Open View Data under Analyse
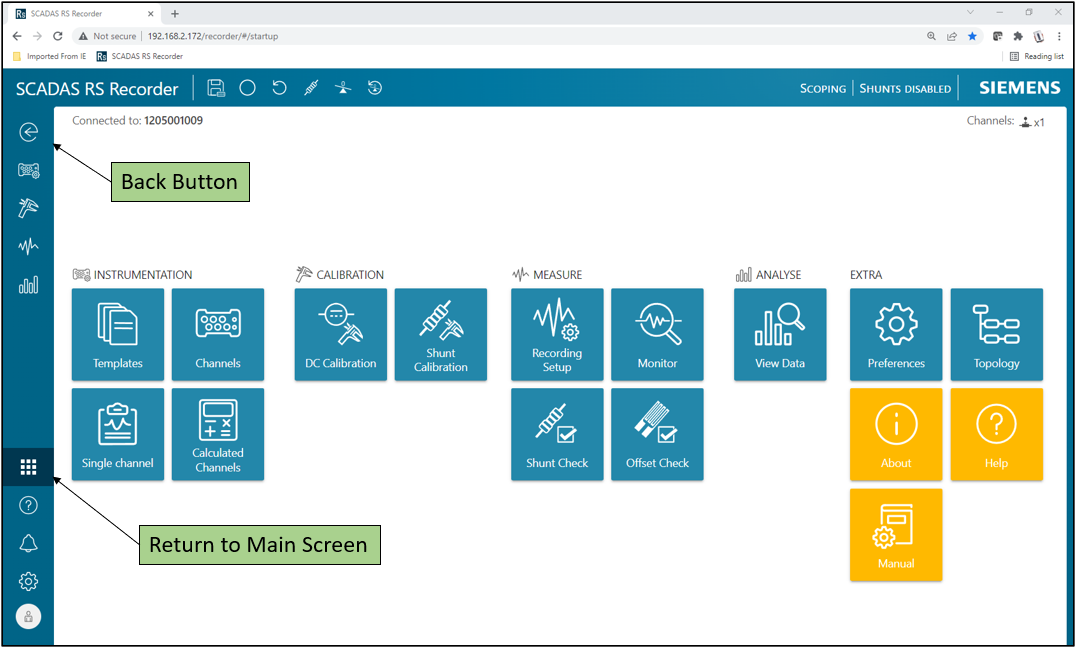The image size is (1078, 648). pyautogui.click(x=780, y=334)
